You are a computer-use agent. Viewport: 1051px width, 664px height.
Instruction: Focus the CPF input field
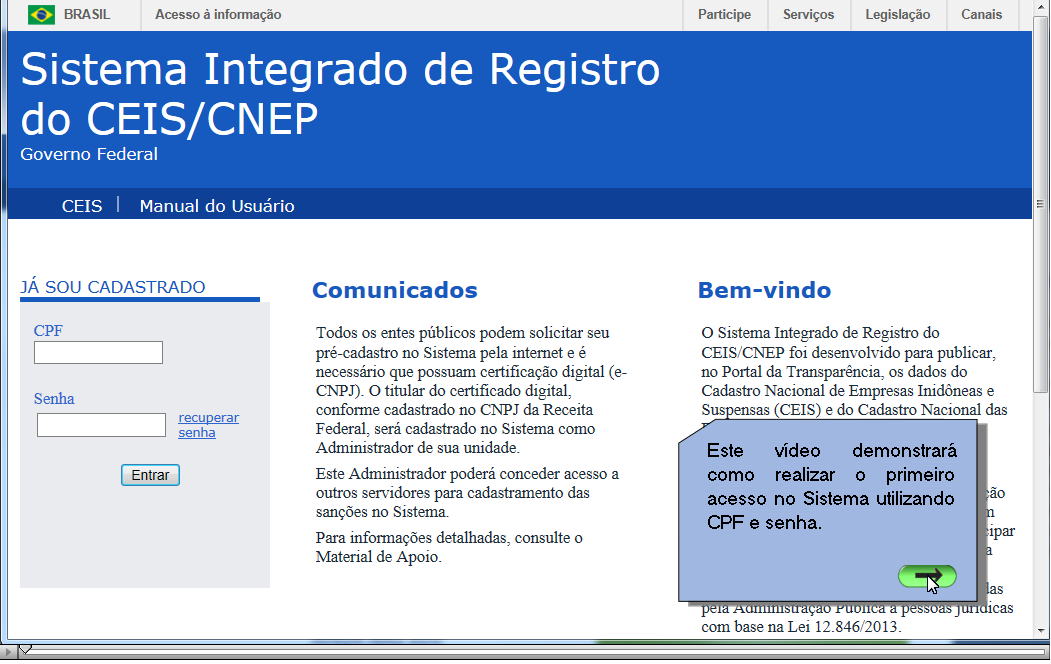(x=98, y=353)
